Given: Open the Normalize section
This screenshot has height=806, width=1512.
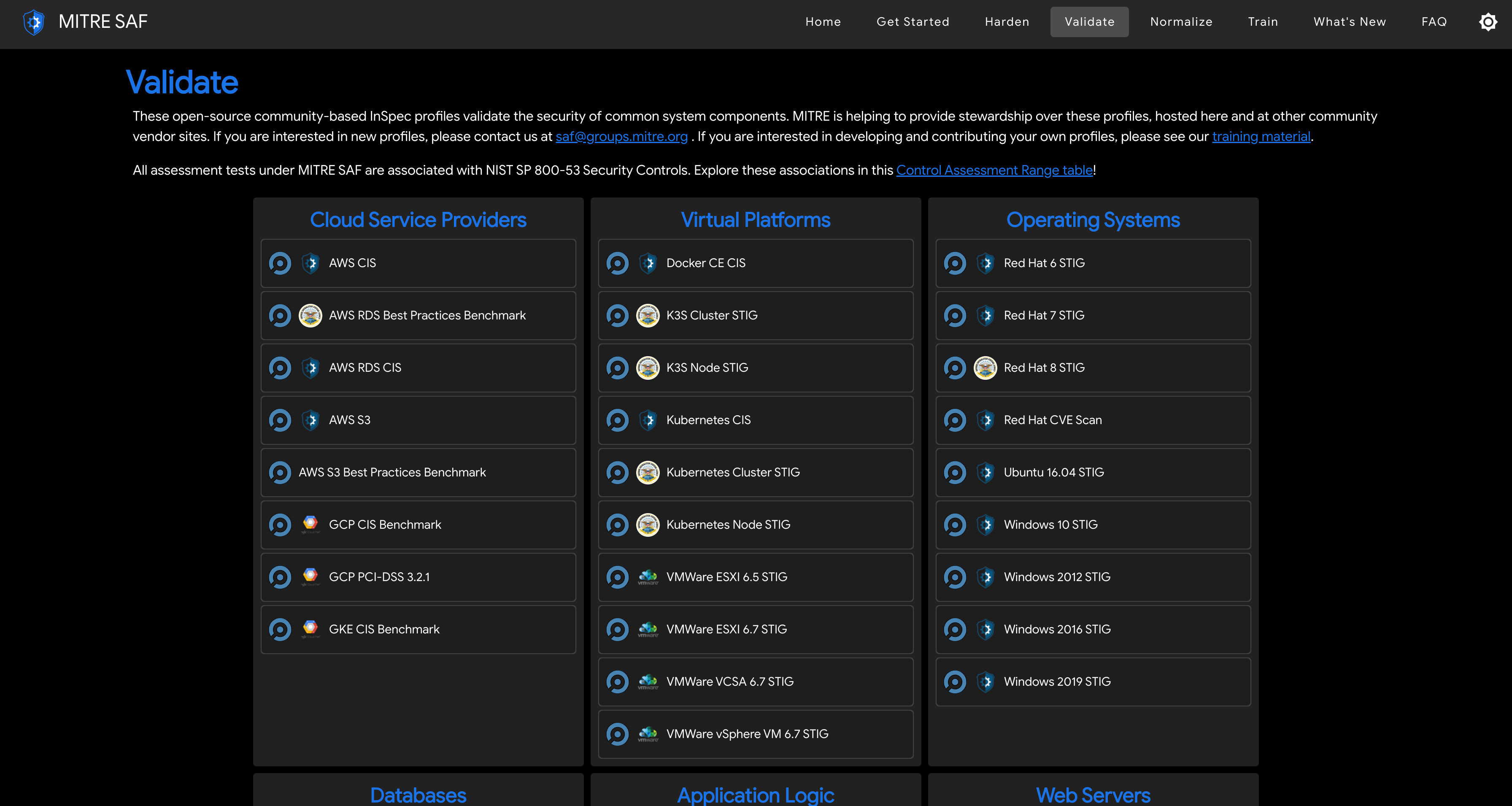Looking at the screenshot, I should (x=1181, y=22).
